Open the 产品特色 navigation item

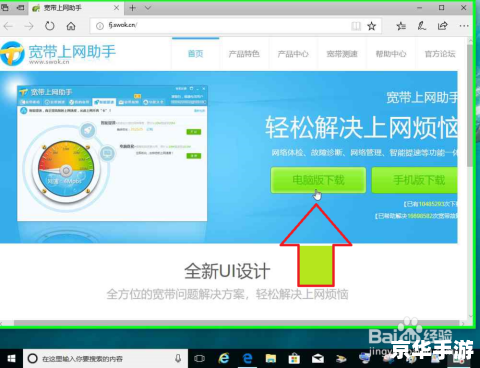pos(244,53)
